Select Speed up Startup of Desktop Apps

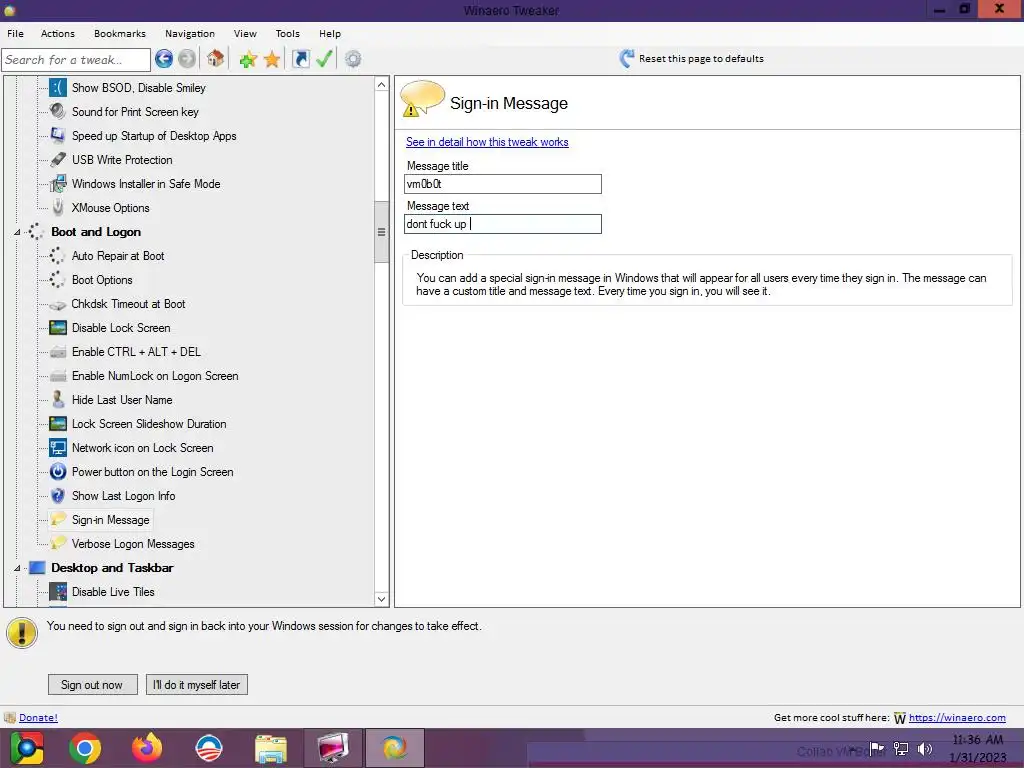[154, 136]
